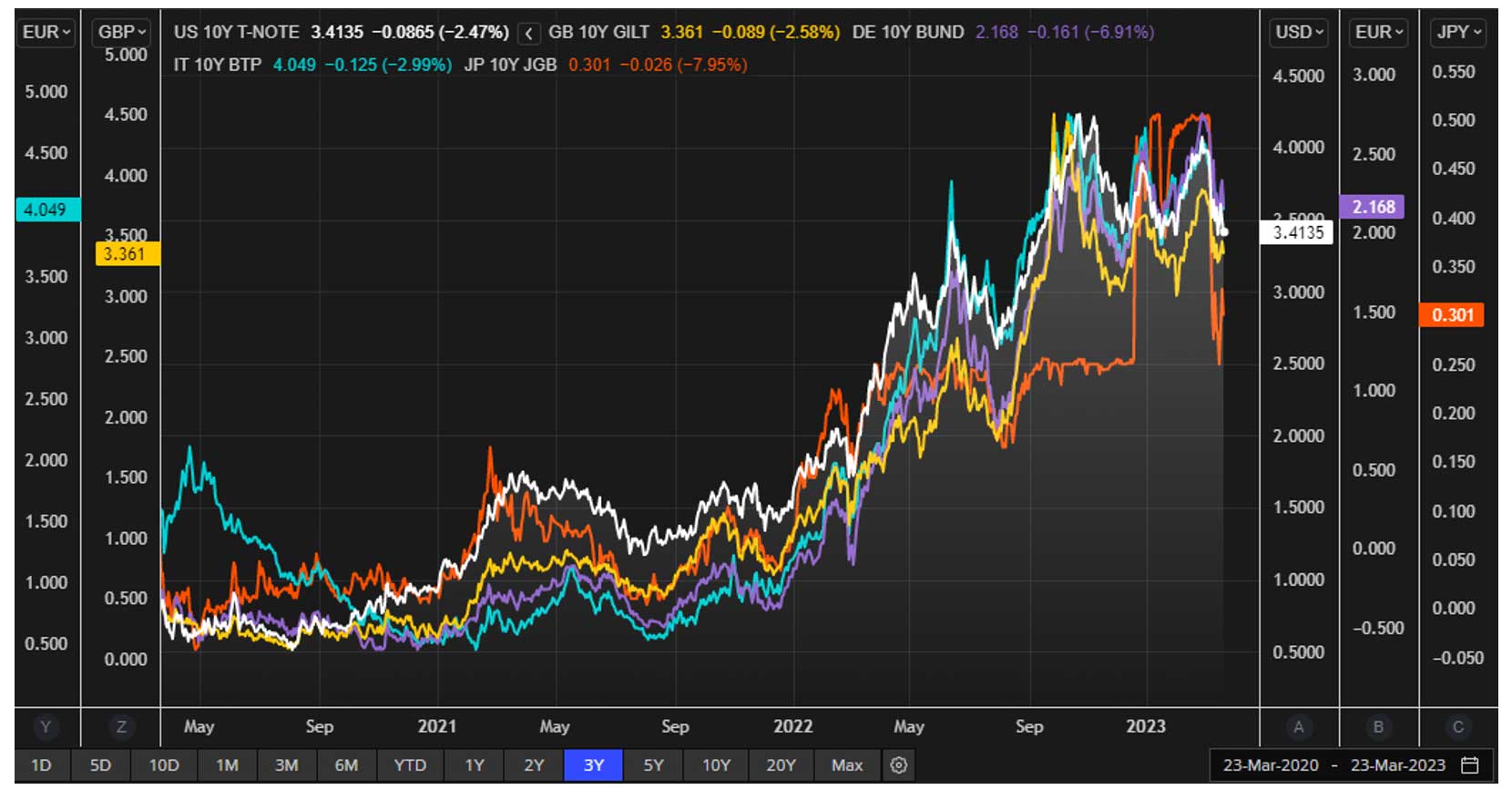Image resolution: width=1512 pixels, height=800 pixels.
Task: Click the white 3.4135 price tag
Action: coord(1297,232)
